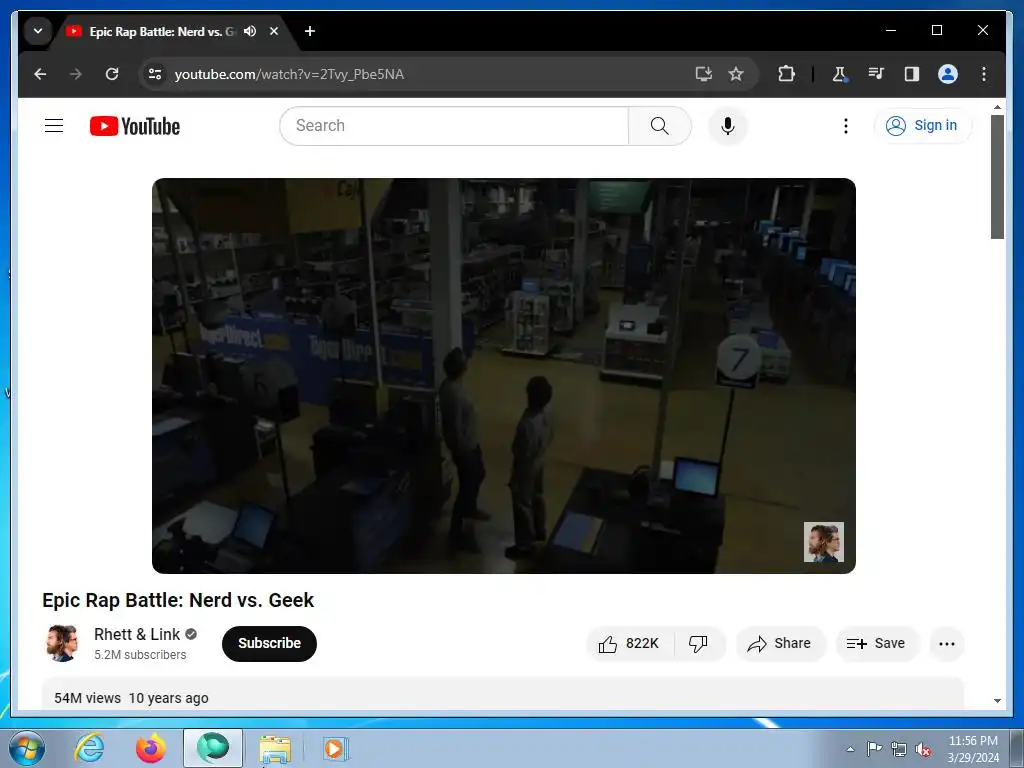This screenshot has width=1024, height=768.
Task: Open Action Center flag tray icon
Action: (x=874, y=749)
